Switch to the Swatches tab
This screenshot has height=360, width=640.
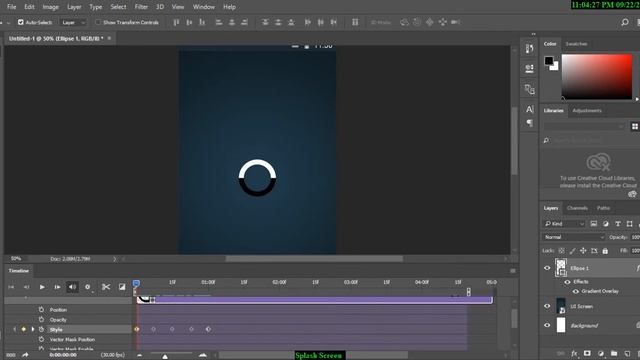point(576,44)
